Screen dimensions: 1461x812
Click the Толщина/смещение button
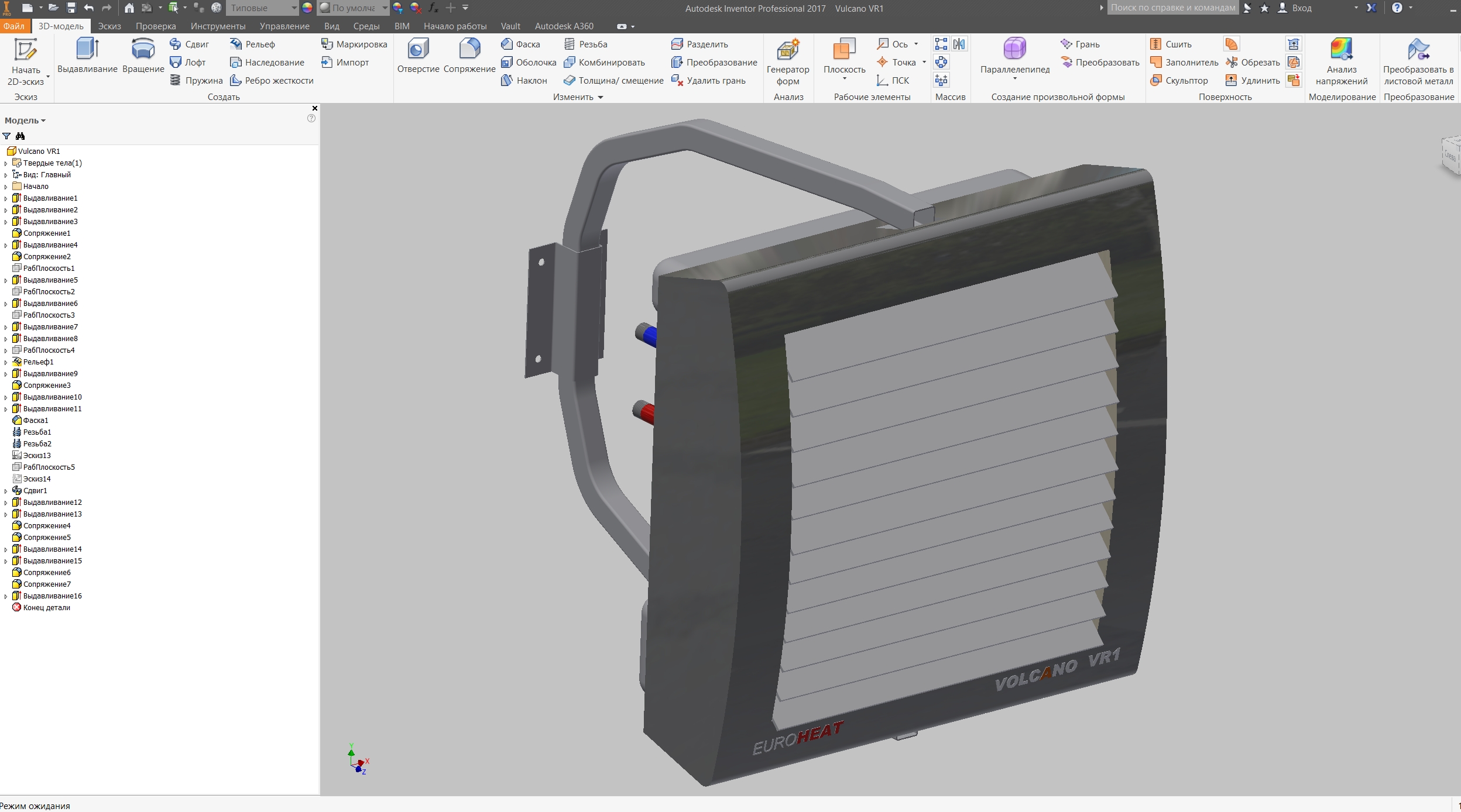pyautogui.click(x=613, y=80)
